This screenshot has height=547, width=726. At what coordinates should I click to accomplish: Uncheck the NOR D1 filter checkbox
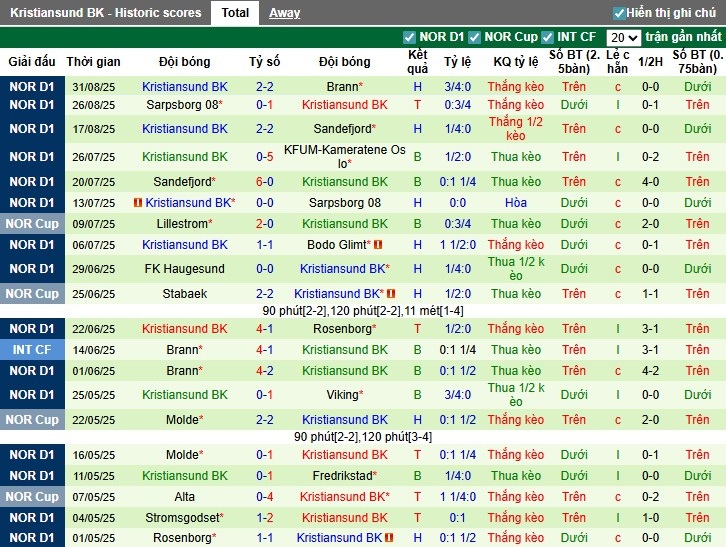(409, 37)
